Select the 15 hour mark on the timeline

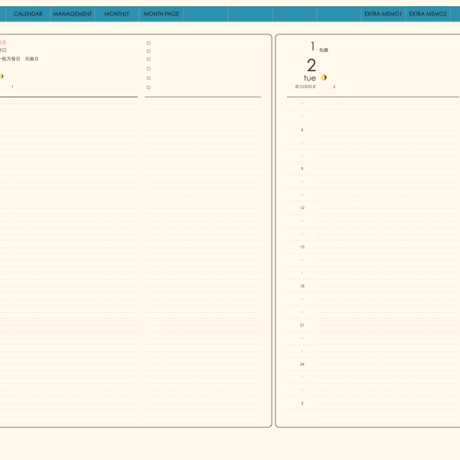[x=302, y=247]
